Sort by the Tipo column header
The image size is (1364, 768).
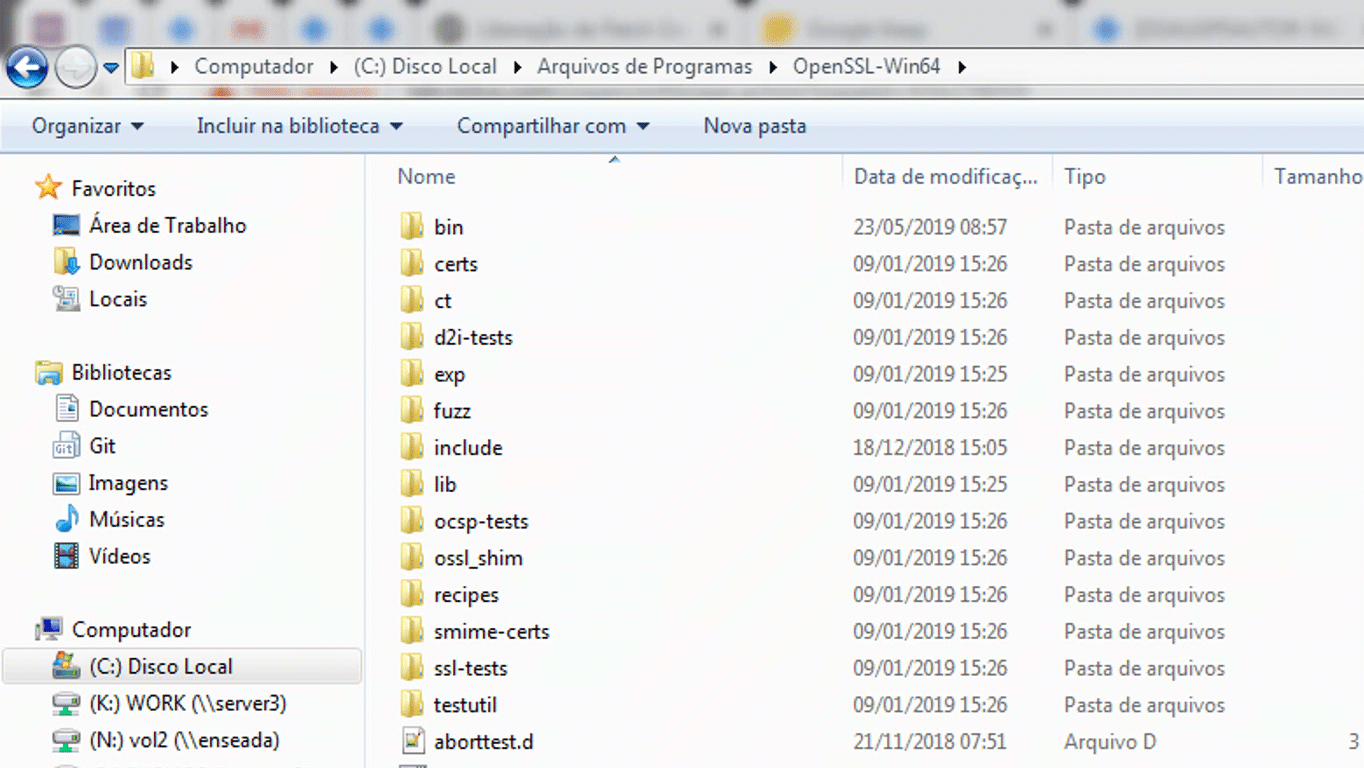coord(1085,176)
